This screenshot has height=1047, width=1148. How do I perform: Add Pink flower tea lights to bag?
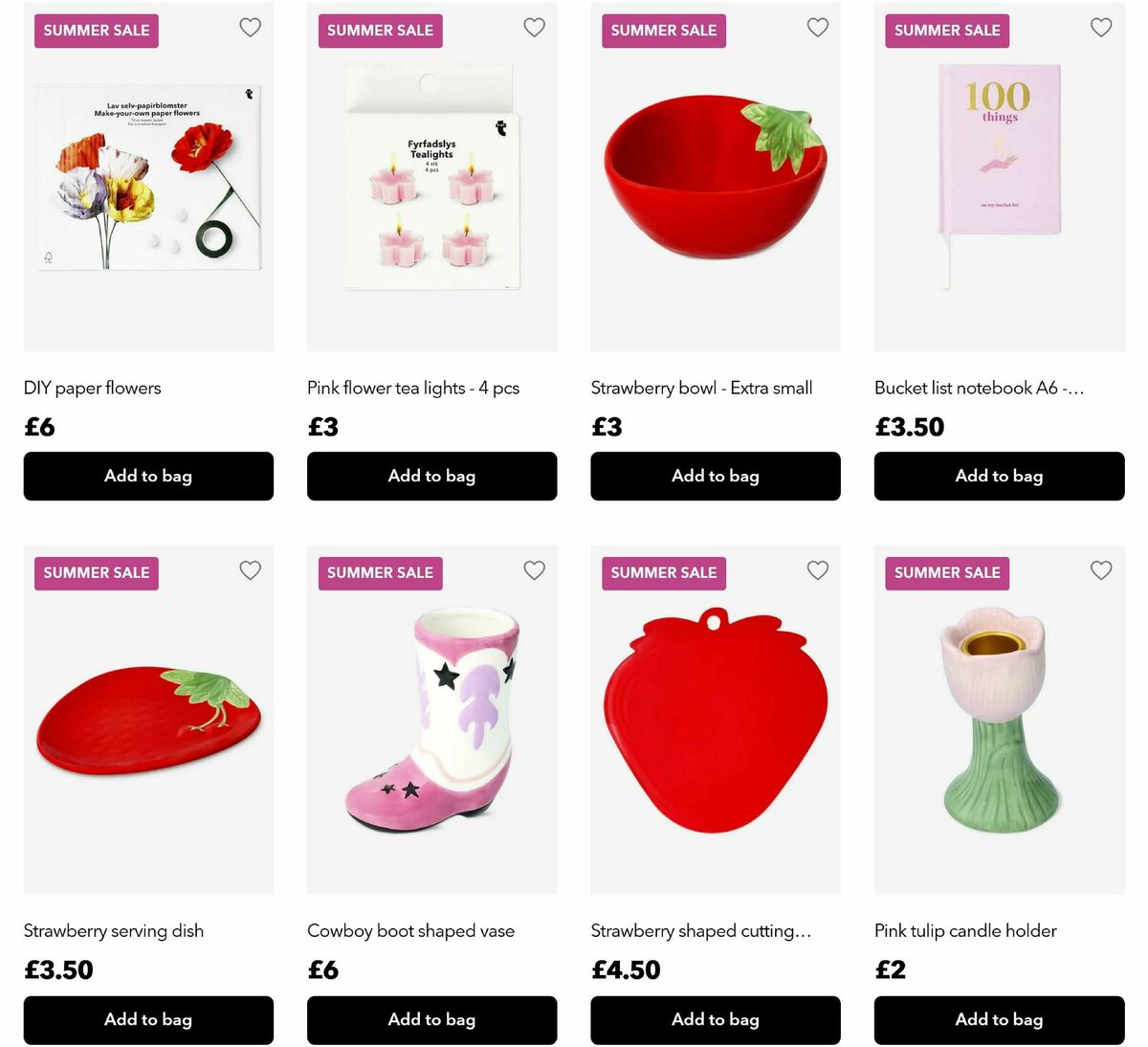pyautogui.click(x=431, y=476)
